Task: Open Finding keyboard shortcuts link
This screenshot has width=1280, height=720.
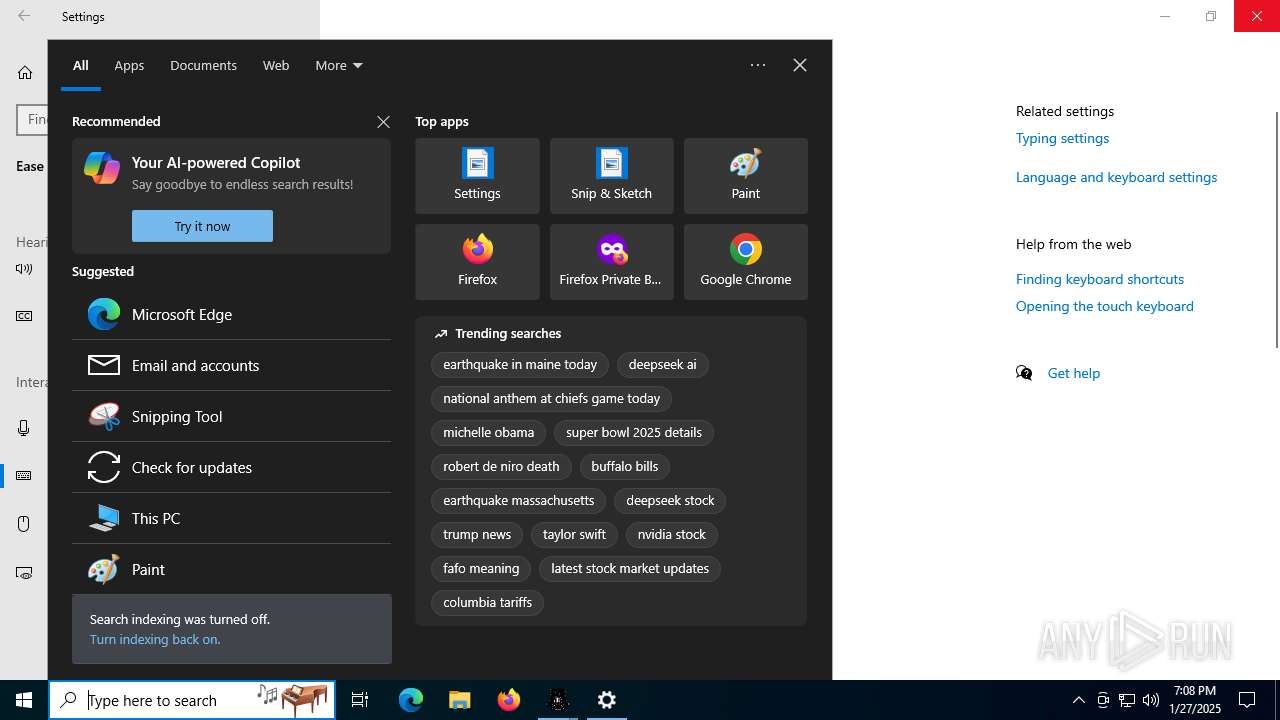Action: [x=1100, y=279]
